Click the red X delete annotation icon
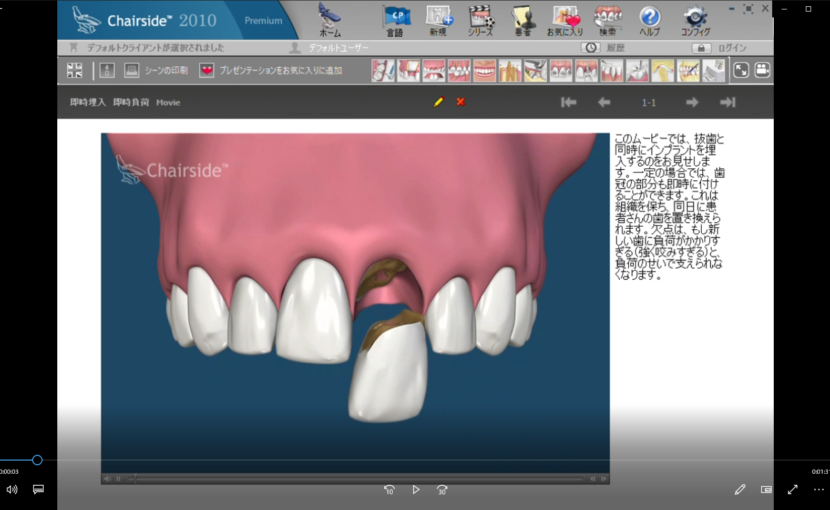 [x=461, y=102]
